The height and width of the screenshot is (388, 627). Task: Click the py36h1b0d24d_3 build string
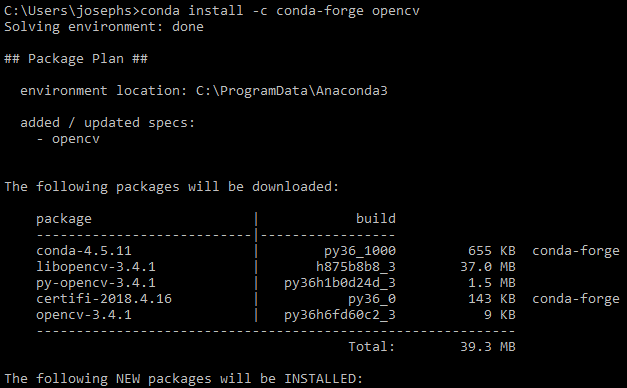pyautogui.click(x=340, y=283)
